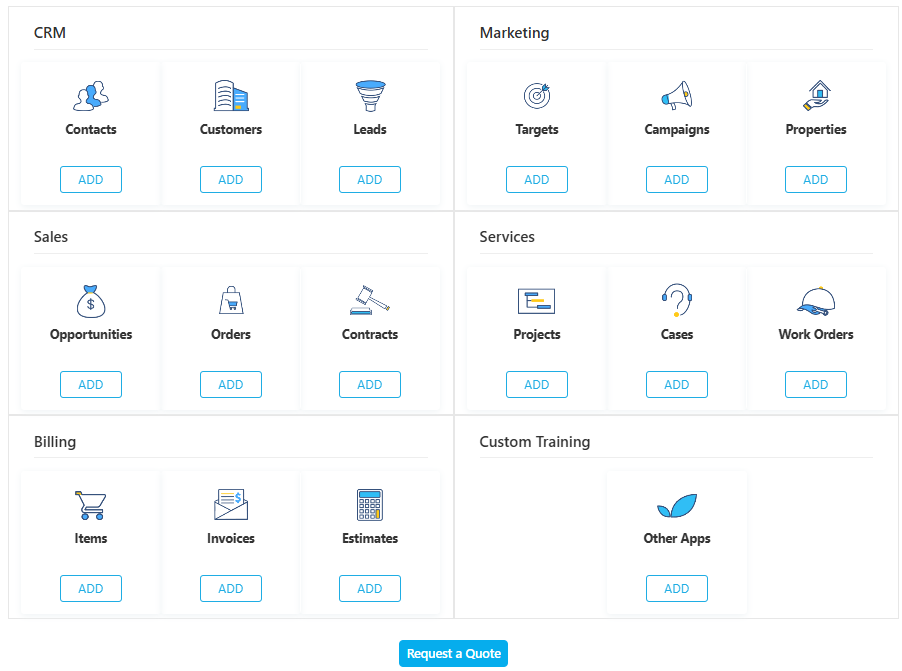Viewport: 902px width, 671px height.
Task: Select the Opportunities label
Action: click(x=91, y=334)
